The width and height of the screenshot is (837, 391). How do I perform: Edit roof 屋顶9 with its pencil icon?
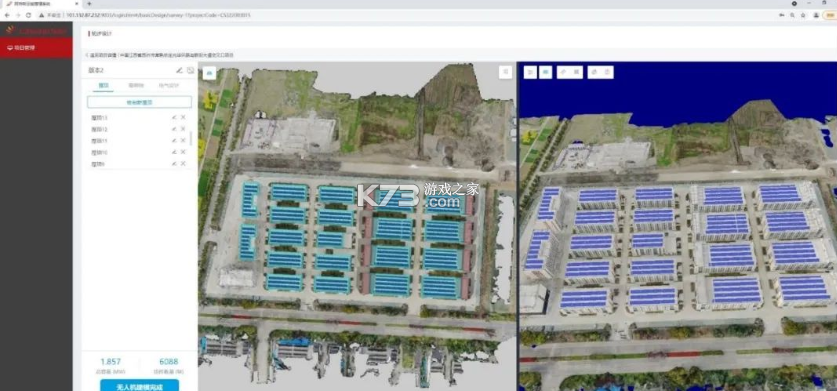coord(174,163)
